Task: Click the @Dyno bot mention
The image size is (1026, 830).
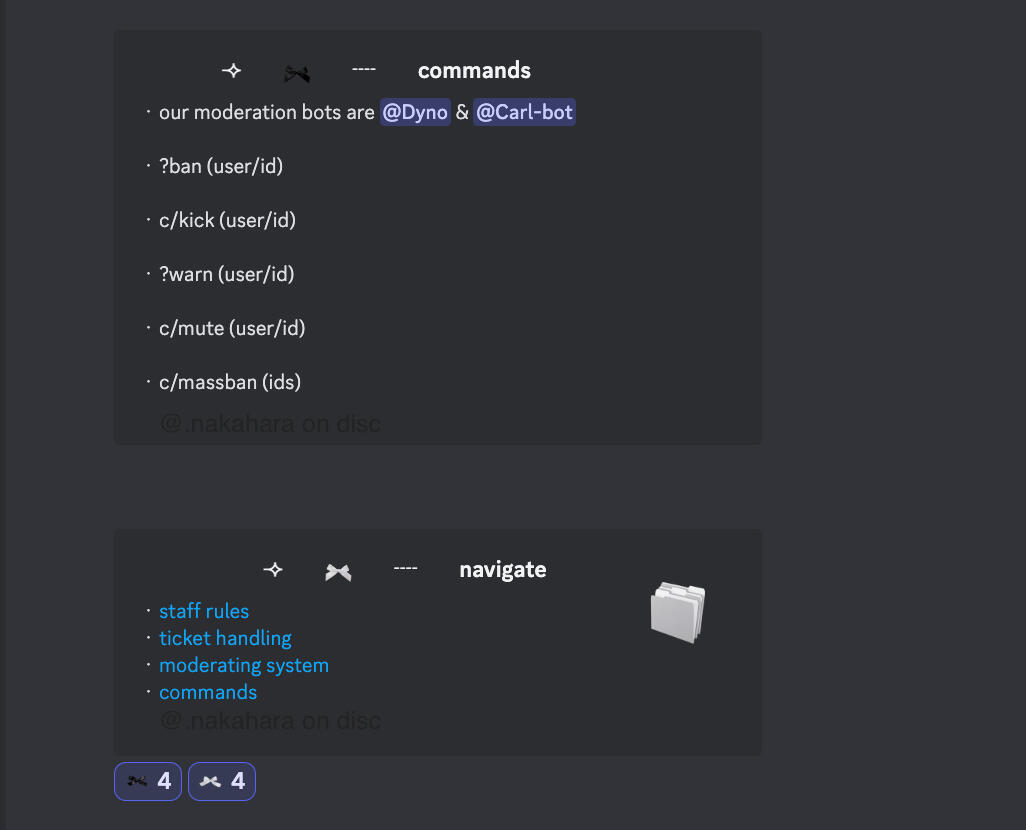Action: 414,112
